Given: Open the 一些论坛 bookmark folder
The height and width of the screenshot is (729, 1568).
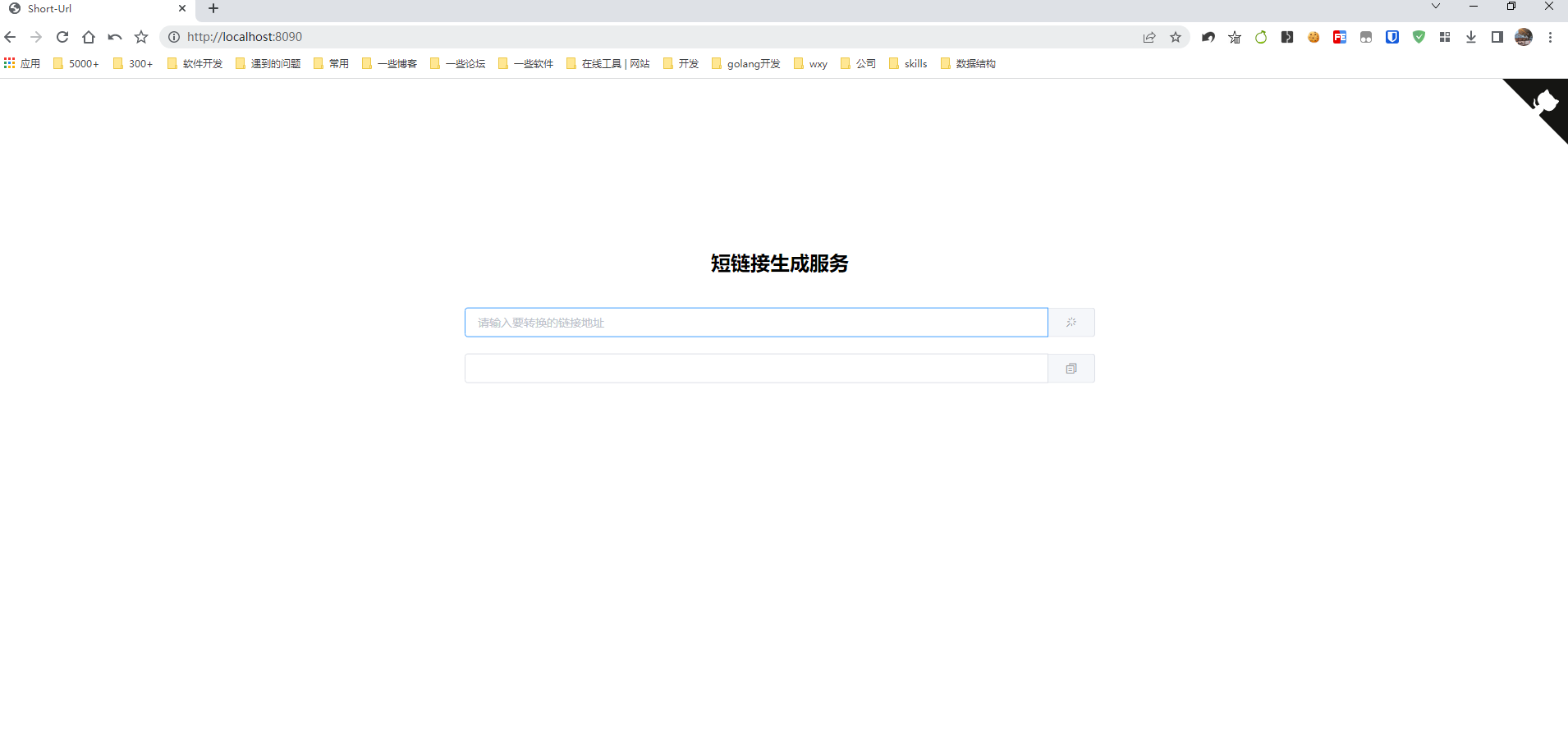Looking at the screenshot, I should [457, 63].
